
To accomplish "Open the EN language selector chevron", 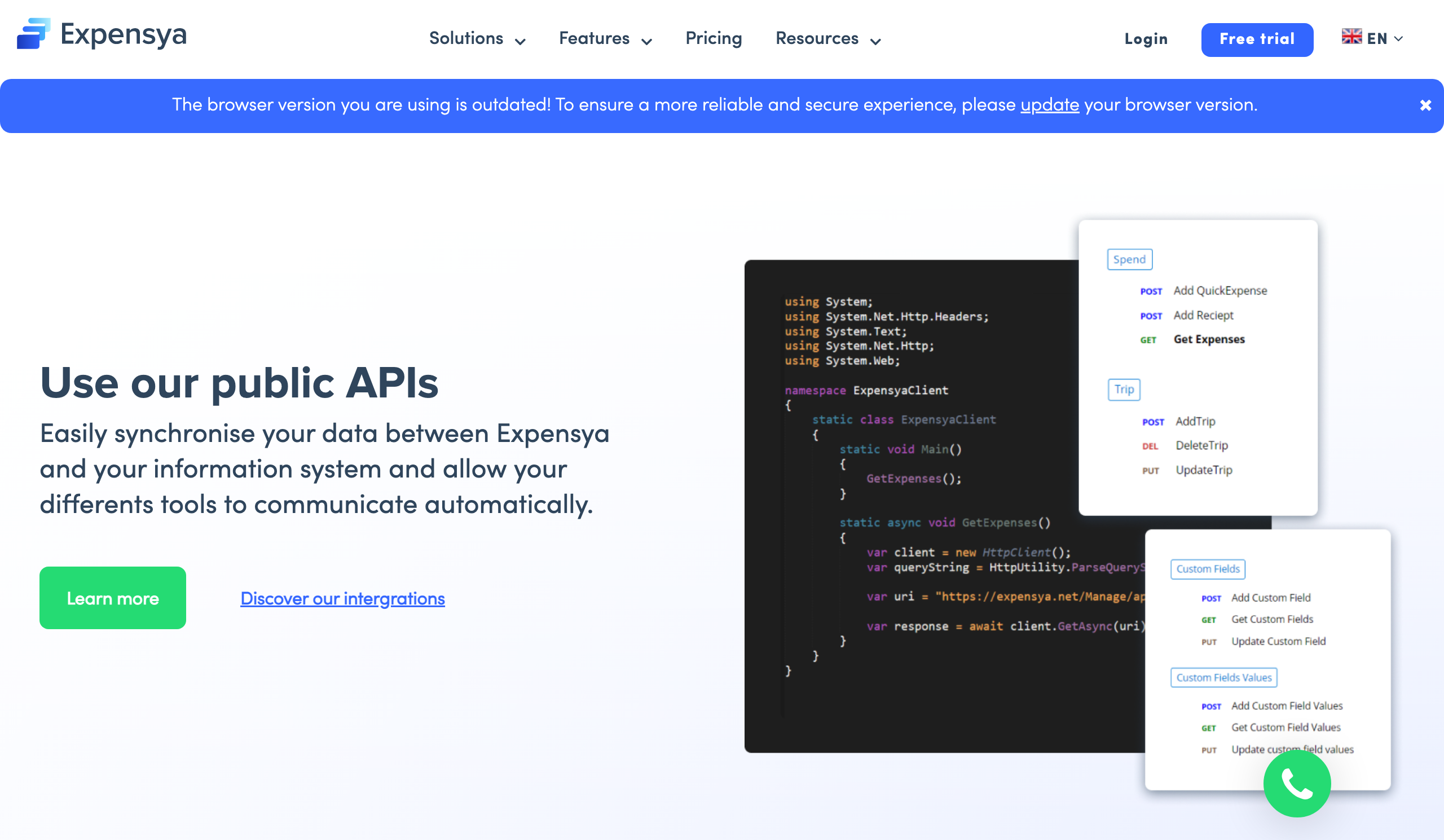I will 1399,38.
